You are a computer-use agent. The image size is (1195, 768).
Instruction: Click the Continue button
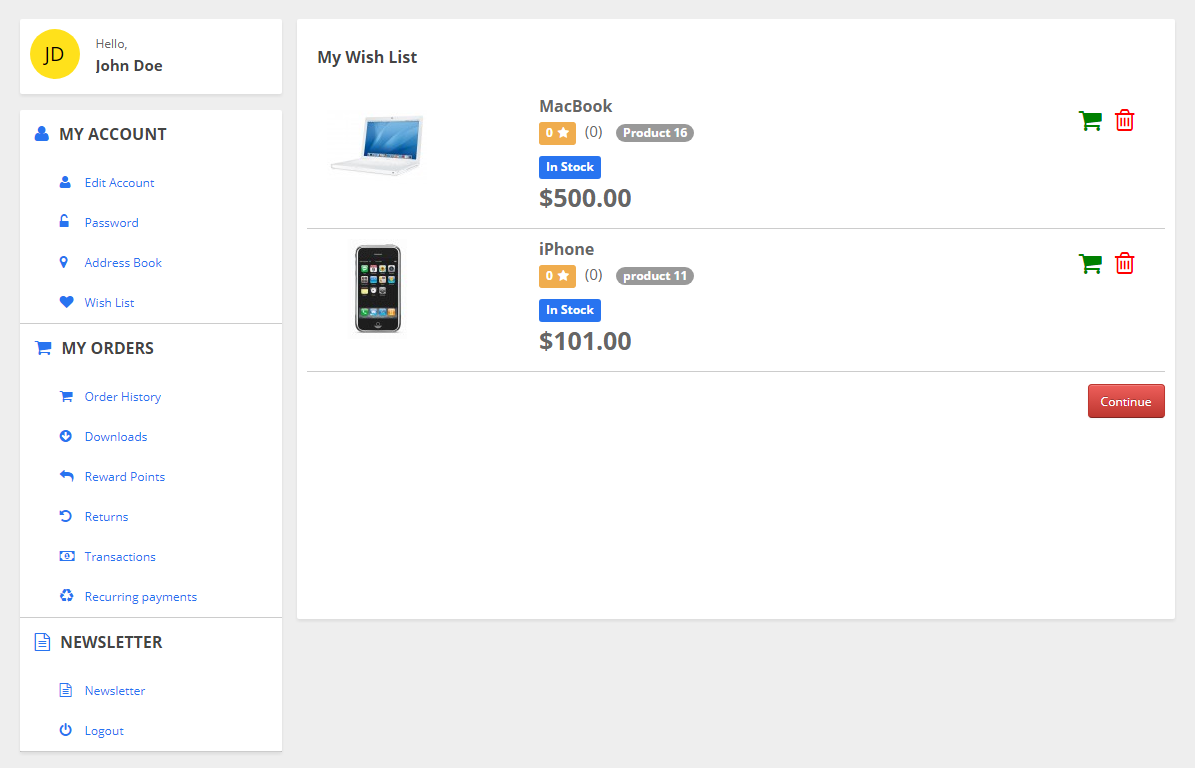click(1126, 402)
